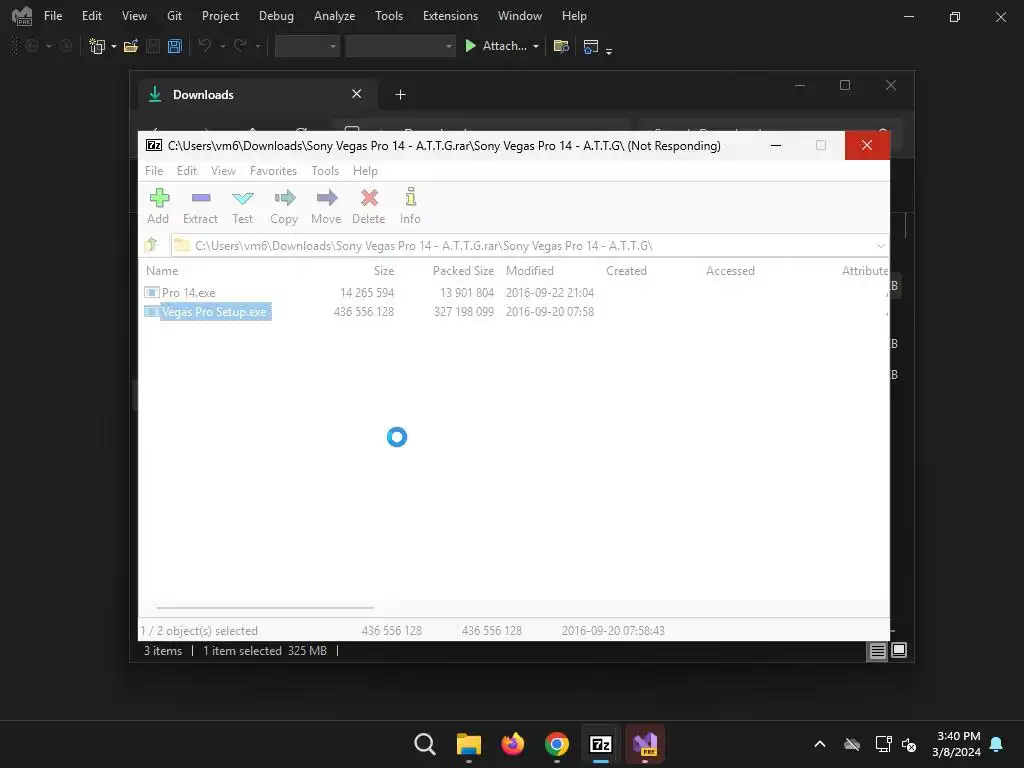
Task: Select the Vegas Pro Setup.exe file
Action: click(207, 312)
